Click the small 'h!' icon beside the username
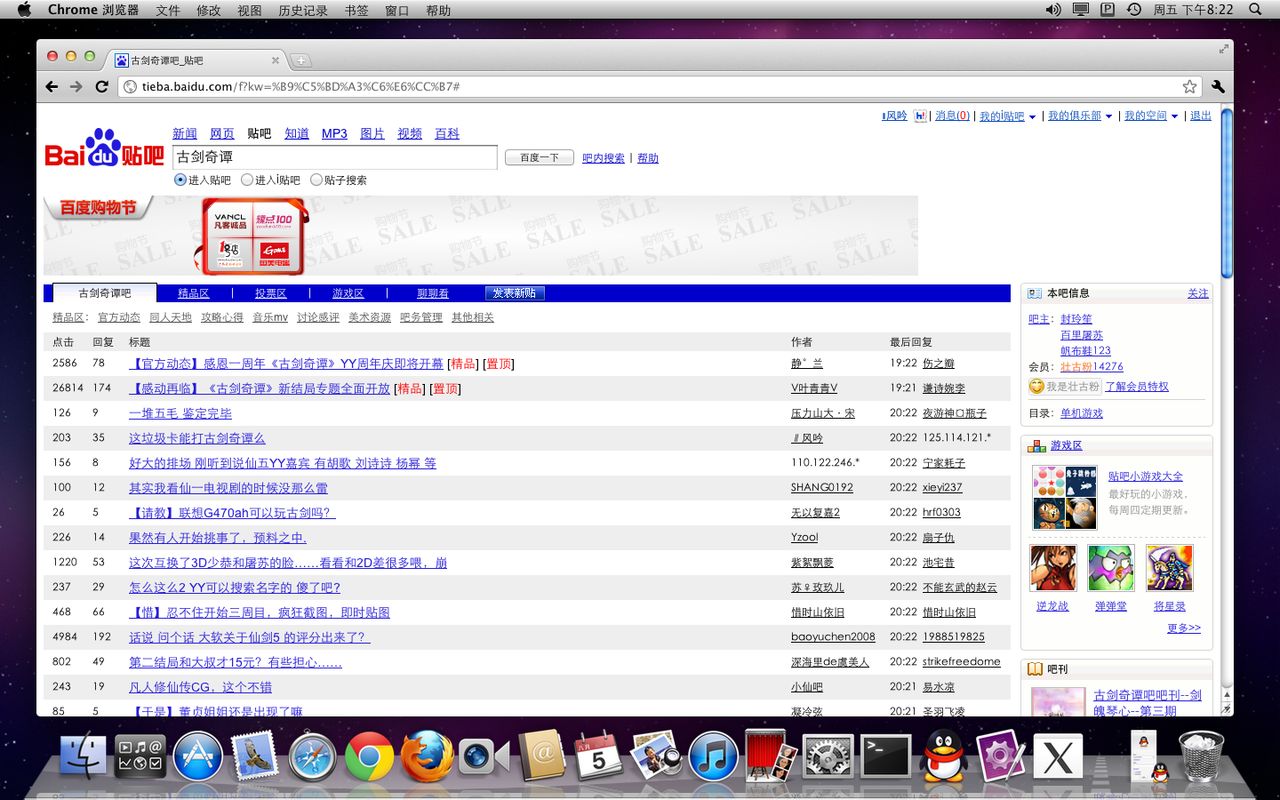Screen dimensions: 1280x800 pos(920,116)
